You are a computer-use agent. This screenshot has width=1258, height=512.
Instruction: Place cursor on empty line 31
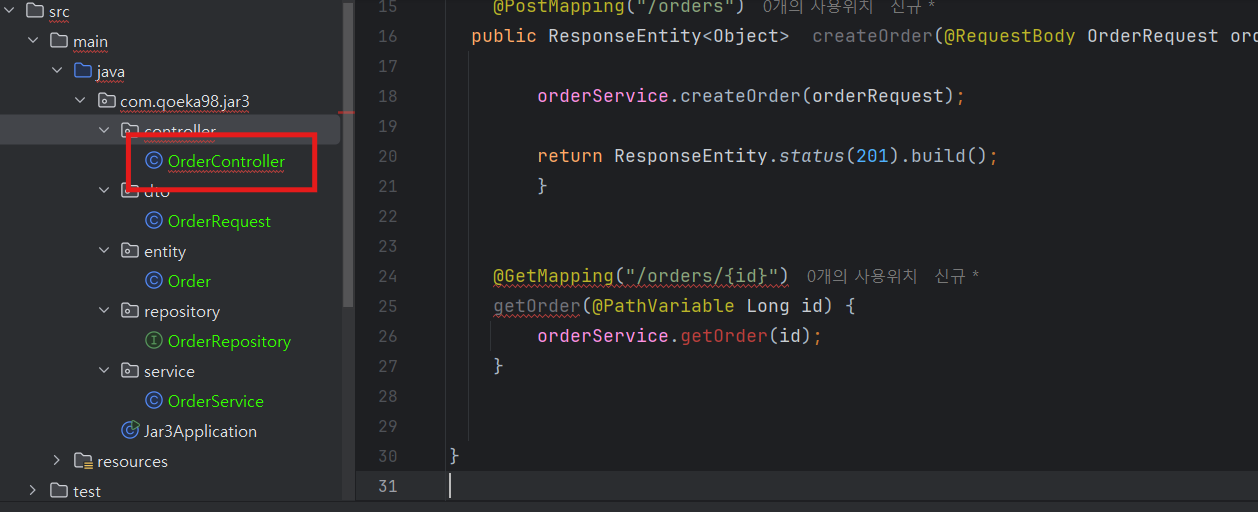[x=806, y=486]
